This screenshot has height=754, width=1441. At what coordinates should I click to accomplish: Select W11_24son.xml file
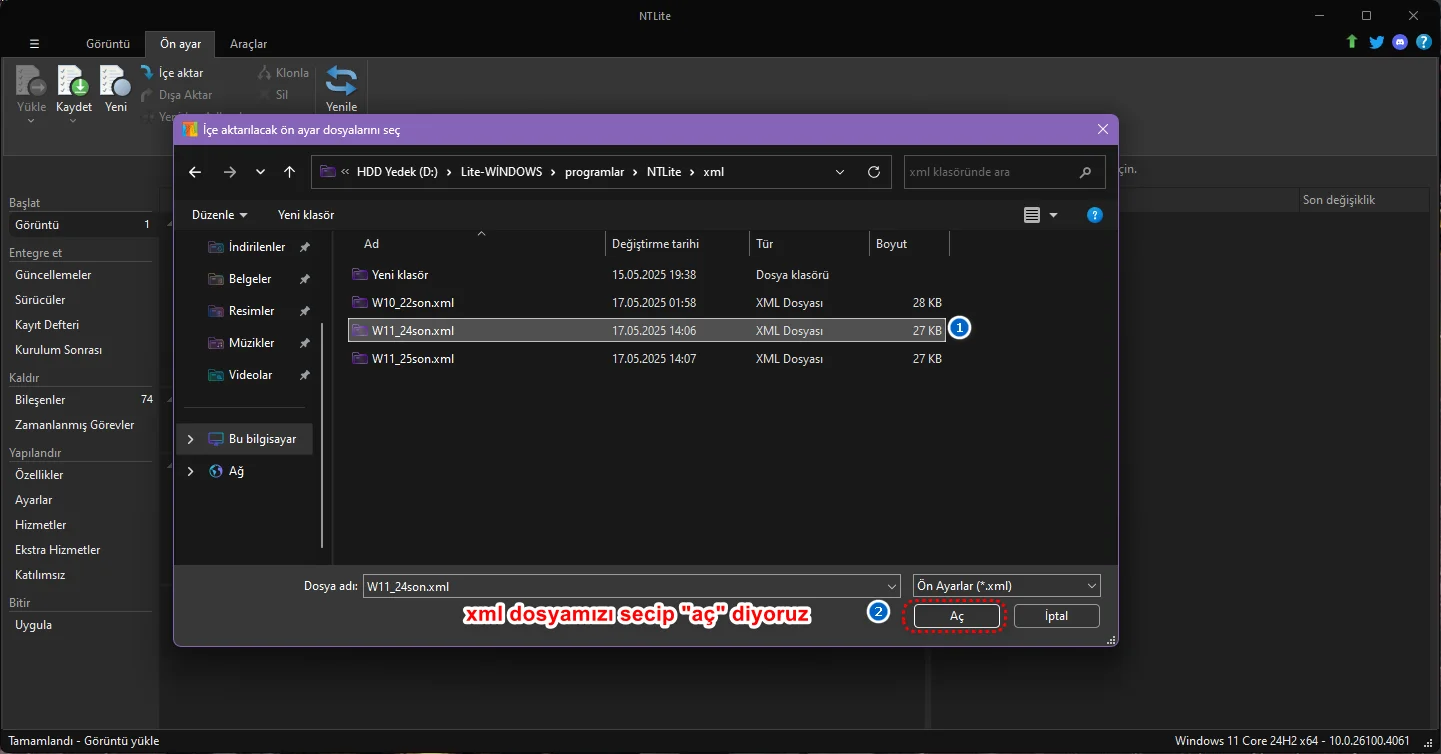point(646,330)
